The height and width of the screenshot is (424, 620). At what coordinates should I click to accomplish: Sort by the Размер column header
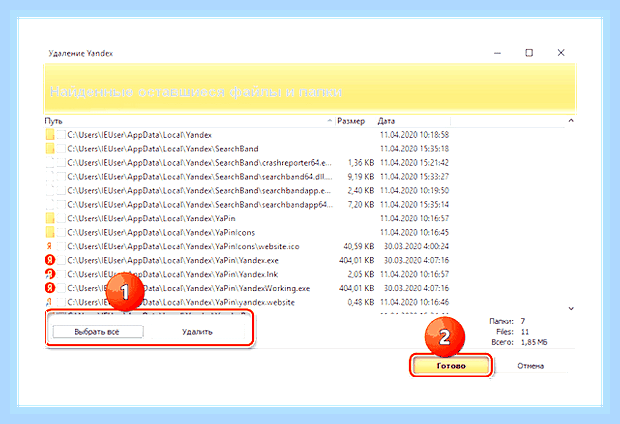point(355,121)
